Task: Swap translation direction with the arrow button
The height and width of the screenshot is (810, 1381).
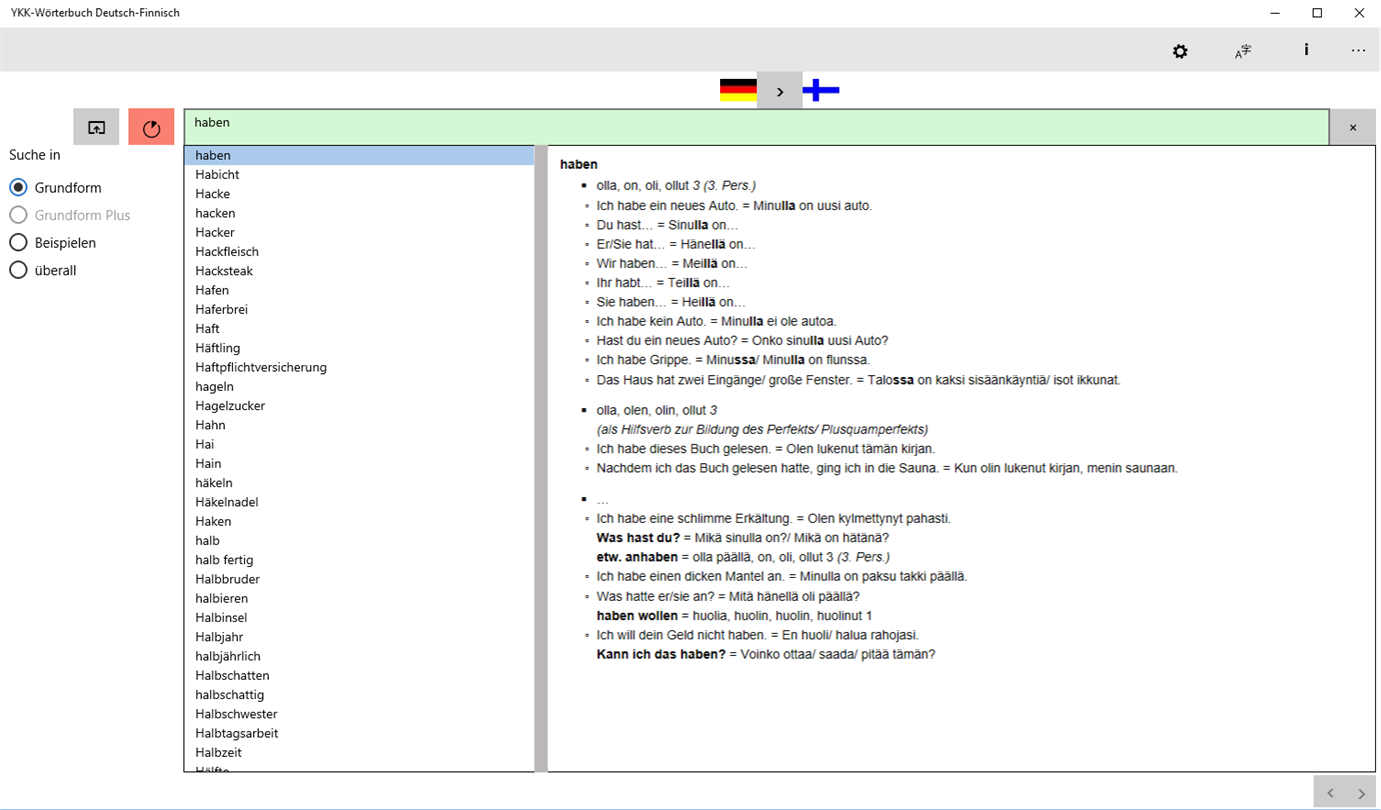Action: 780,91
